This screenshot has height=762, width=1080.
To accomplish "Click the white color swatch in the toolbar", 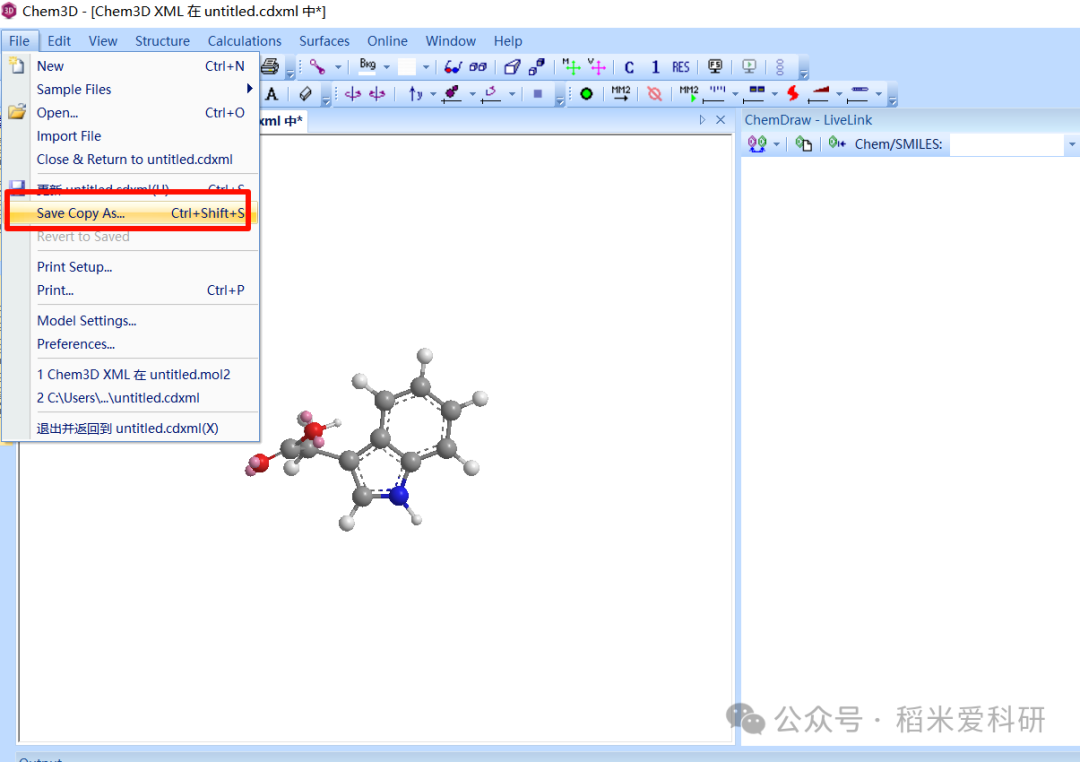I will click(x=407, y=65).
